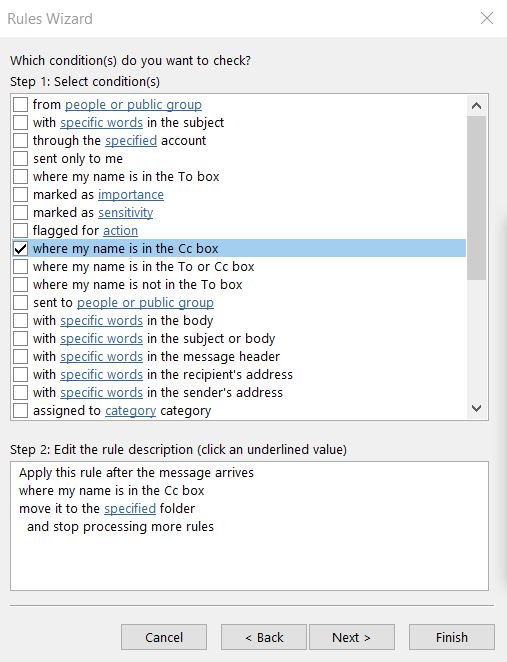Click the 'specified' account link
507x662 pixels.
pyautogui.click(x=131, y=141)
